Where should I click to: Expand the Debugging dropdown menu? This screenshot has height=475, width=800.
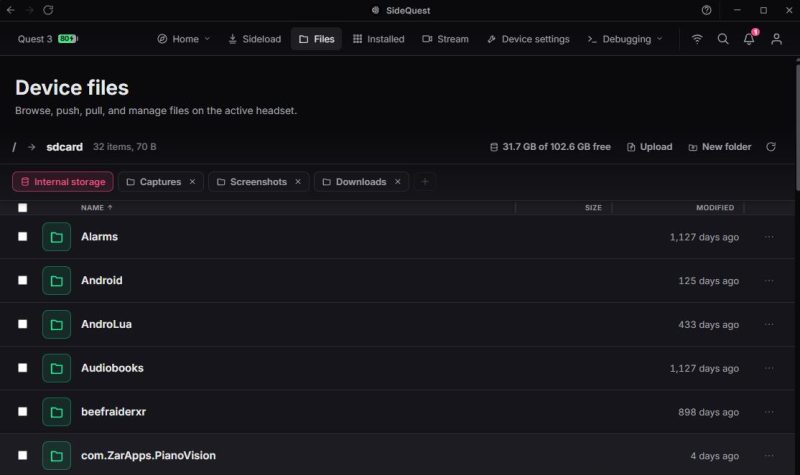click(x=625, y=39)
